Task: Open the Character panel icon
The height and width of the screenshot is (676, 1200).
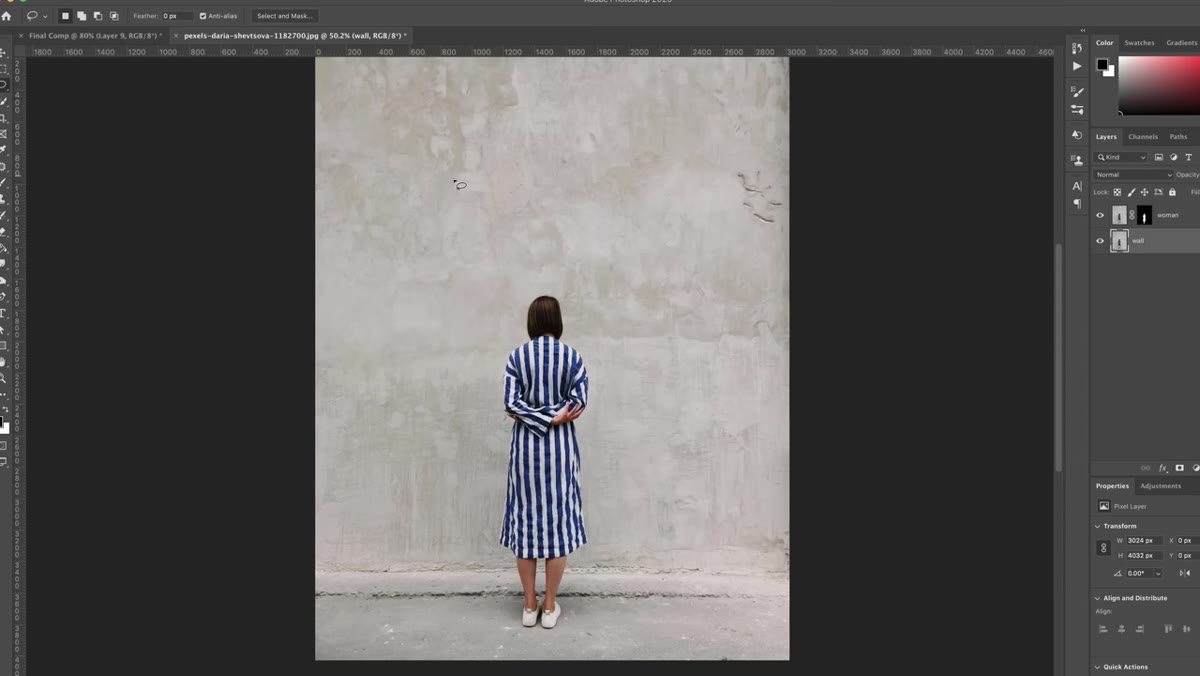Action: point(1077,186)
